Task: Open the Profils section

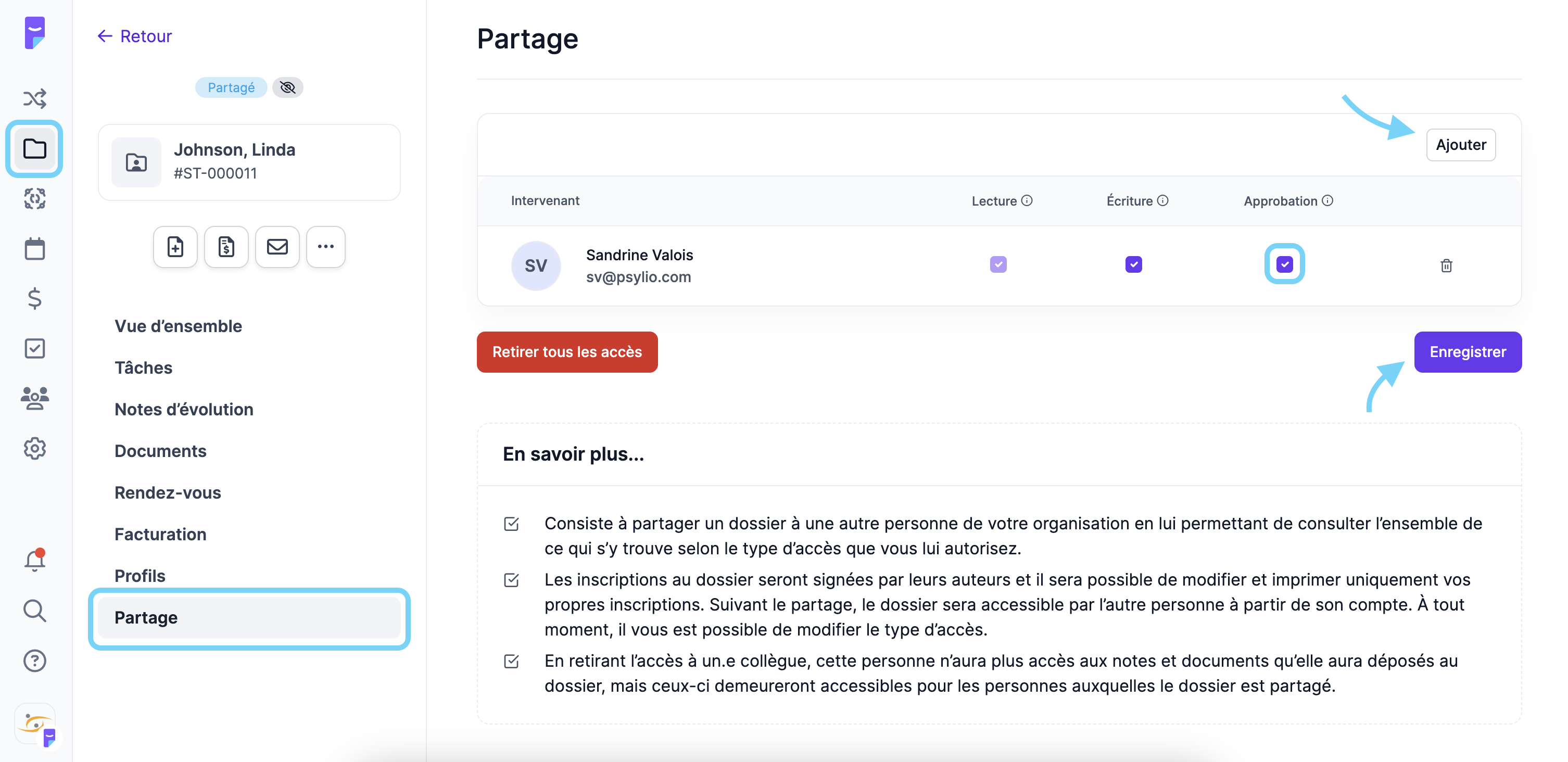Action: pyautogui.click(x=140, y=576)
